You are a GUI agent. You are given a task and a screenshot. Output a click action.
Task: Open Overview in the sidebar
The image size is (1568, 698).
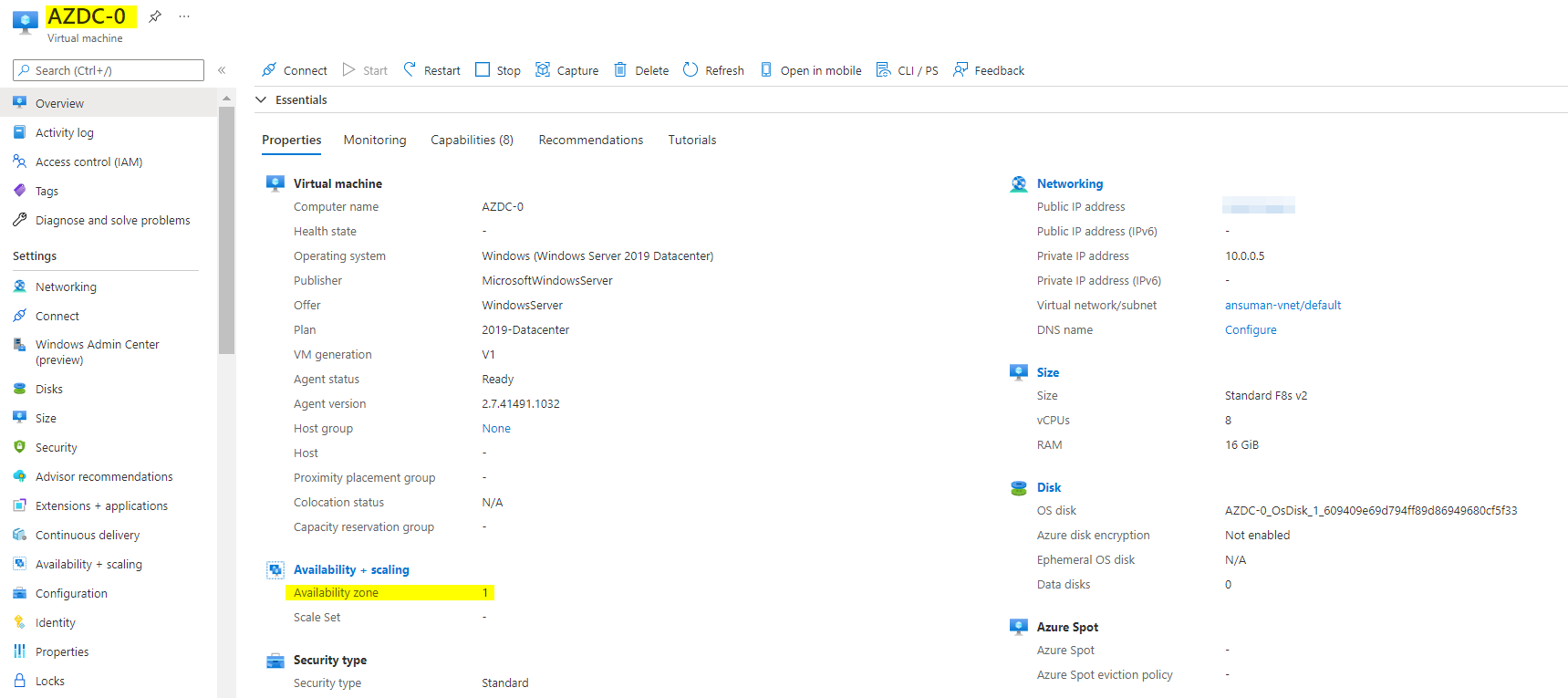[109, 103]
